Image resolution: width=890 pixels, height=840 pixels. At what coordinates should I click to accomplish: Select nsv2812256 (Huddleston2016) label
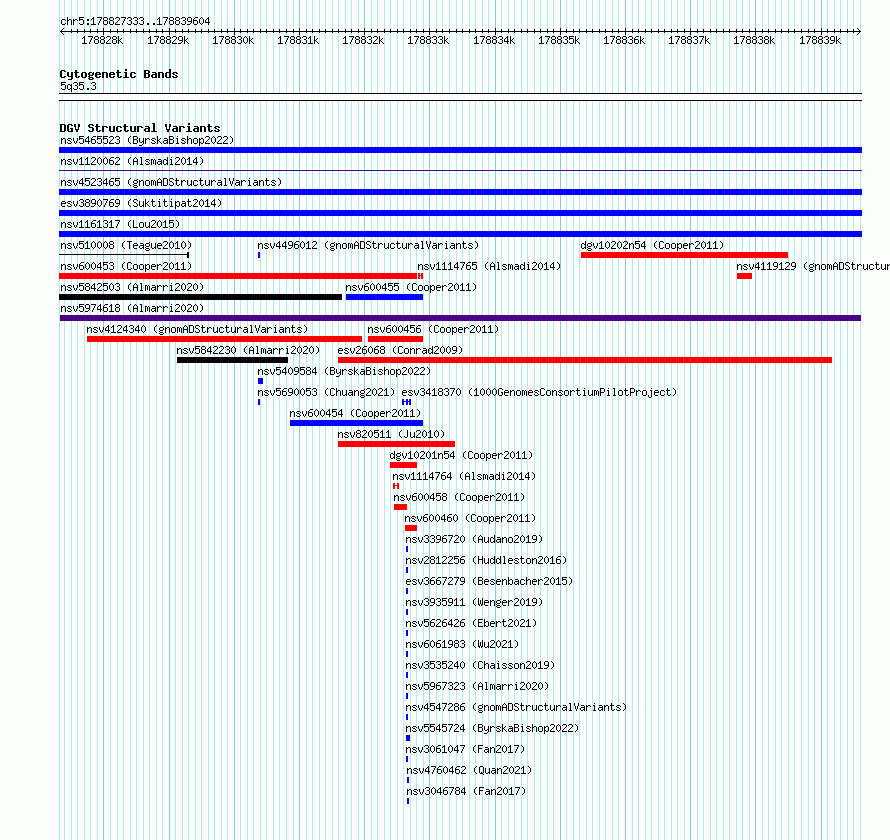486,560
